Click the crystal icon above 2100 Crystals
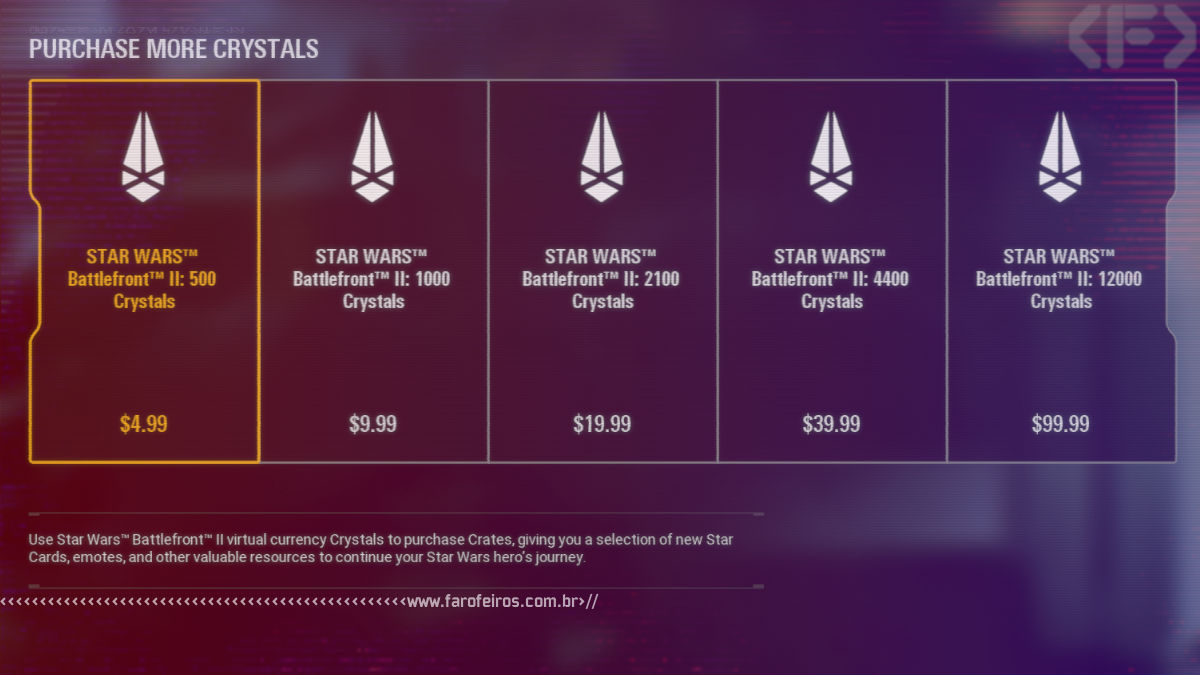 (601, 156)
